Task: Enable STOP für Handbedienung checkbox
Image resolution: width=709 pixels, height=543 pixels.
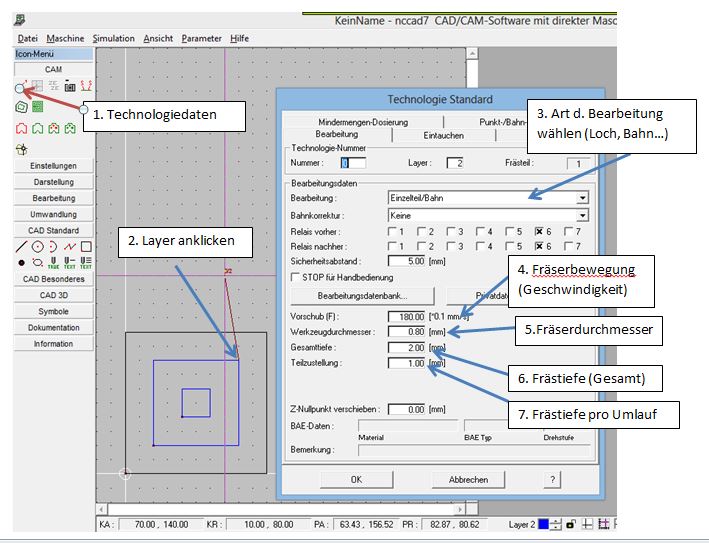Action: coord(295,277)
